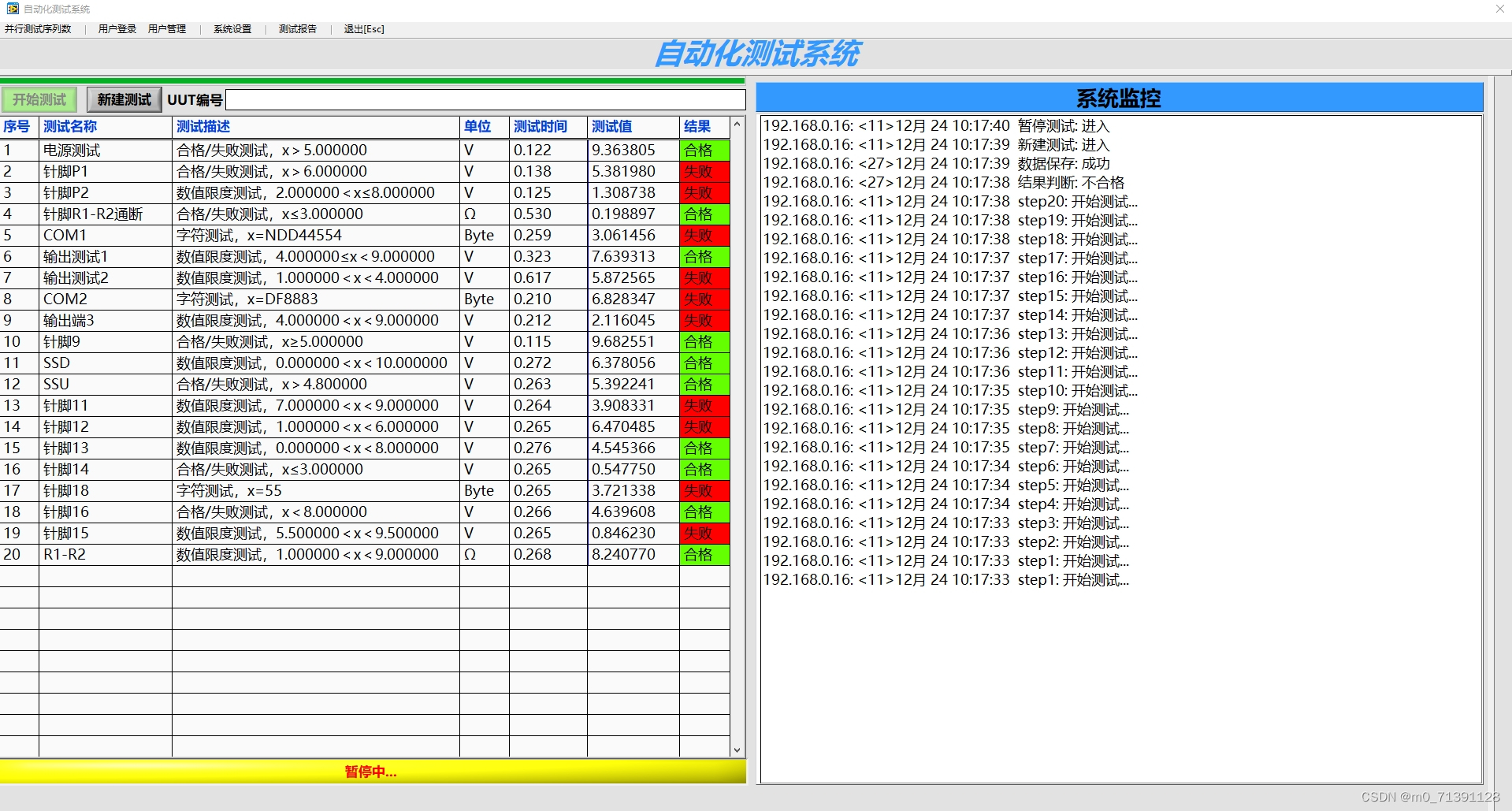Select the SSD test name cell
Screen dimensions: 1512x811
[106, 363]
